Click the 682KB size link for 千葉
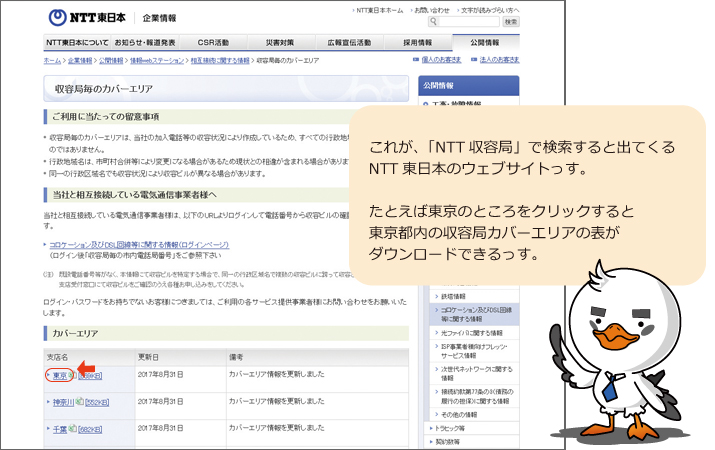This screenshot has height=450, width=715. (x=90, y=429)
